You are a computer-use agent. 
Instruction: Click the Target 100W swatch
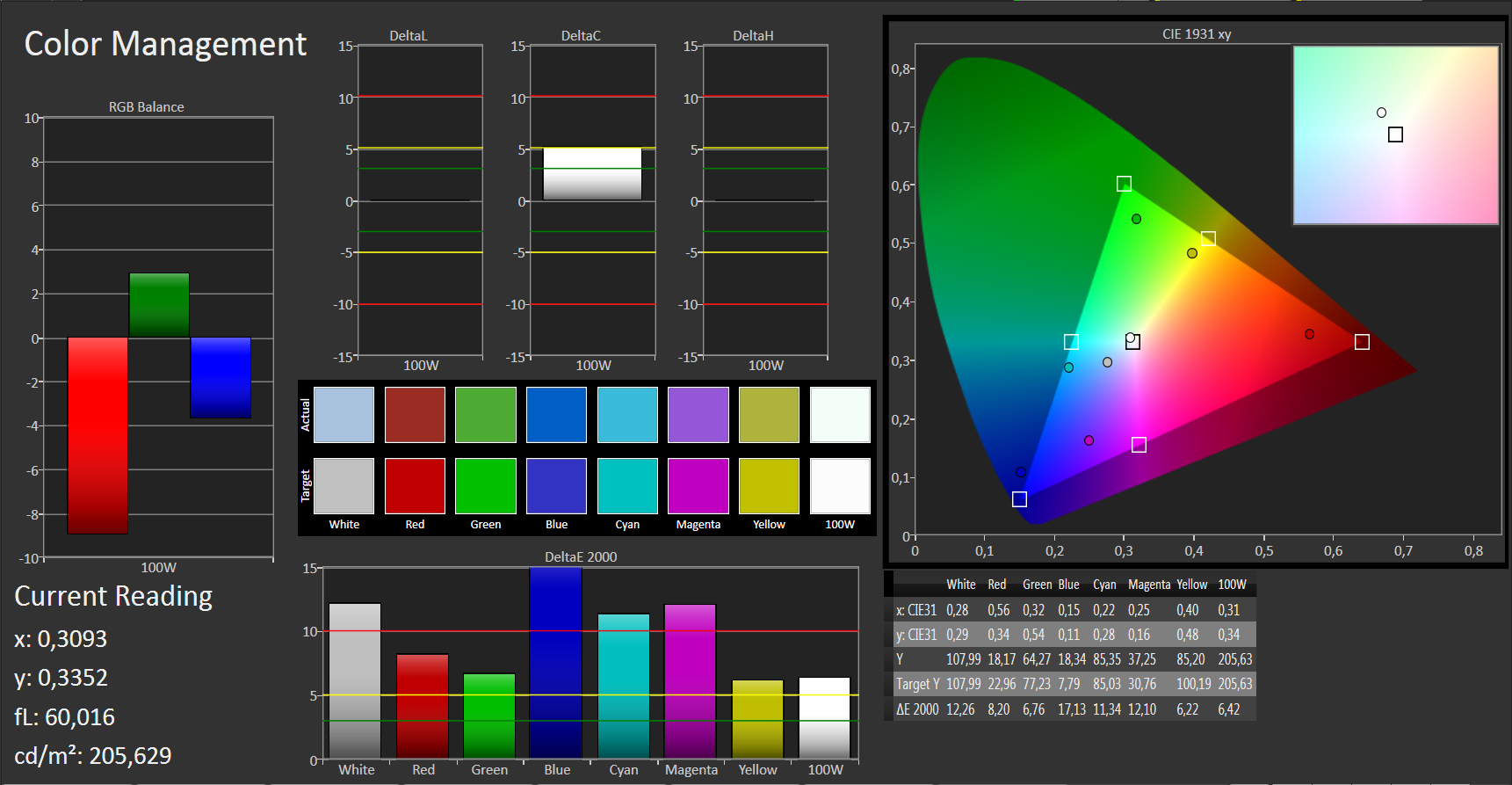pyautogui.click(x=840, y=486)
